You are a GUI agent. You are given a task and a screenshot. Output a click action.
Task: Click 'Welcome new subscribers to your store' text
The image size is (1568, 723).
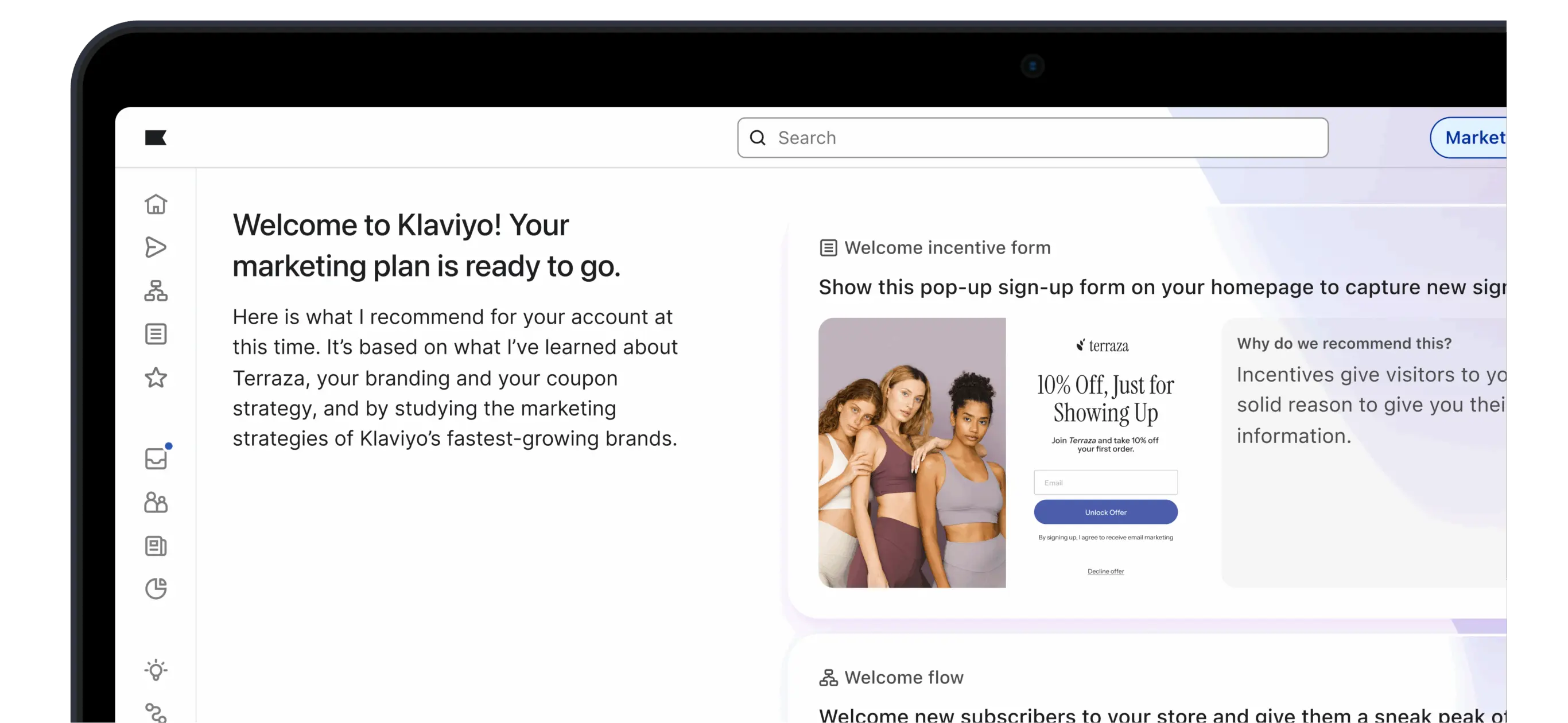(x=1162, y=715)
